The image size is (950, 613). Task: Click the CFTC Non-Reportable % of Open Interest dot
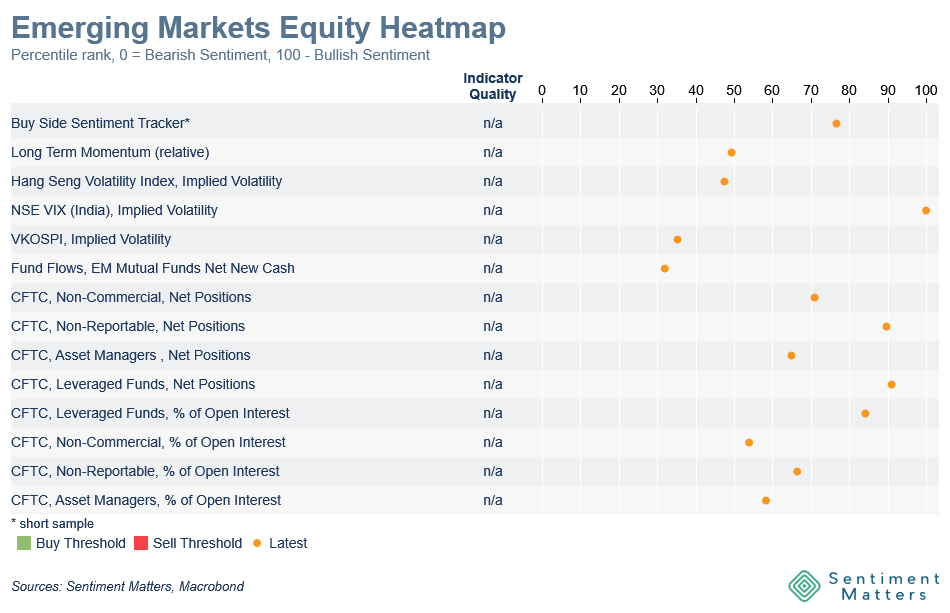tap(797, 471)
